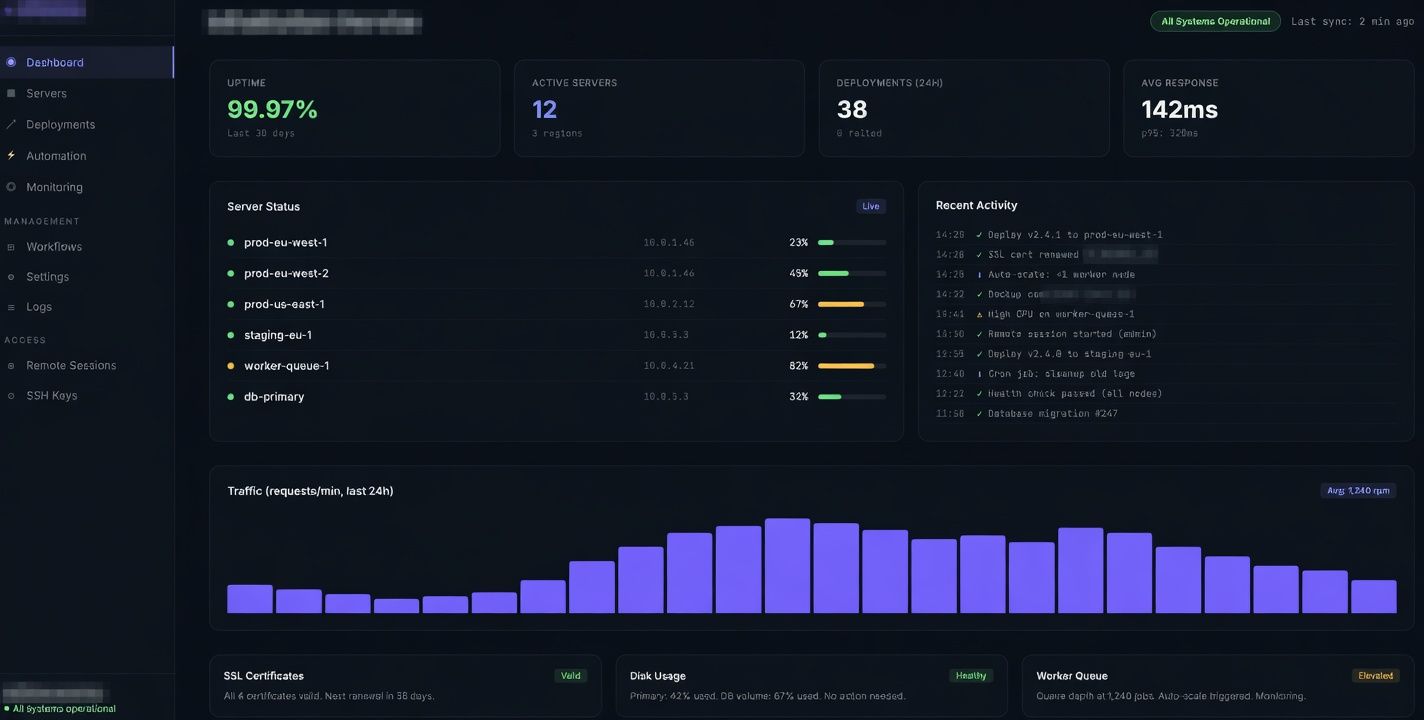This screenshot has height=720, width=1424.
Task: Click the Servers sidebar icon
Action: [x=11, y=93]
